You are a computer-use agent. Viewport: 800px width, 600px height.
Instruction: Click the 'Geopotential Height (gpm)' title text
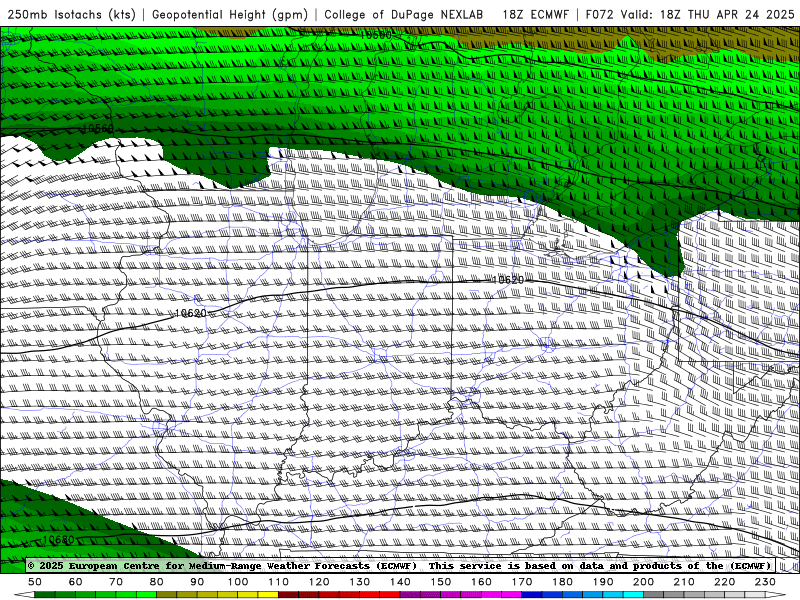[230, 14]
